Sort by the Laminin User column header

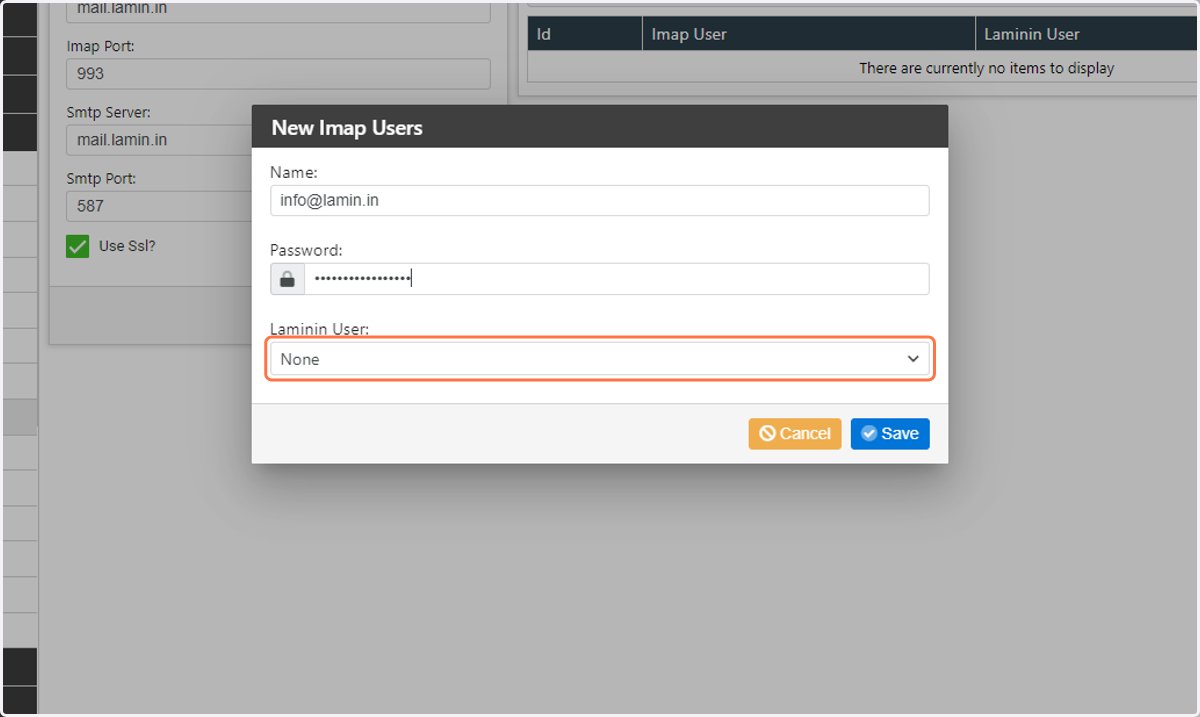coord(1087,34)
